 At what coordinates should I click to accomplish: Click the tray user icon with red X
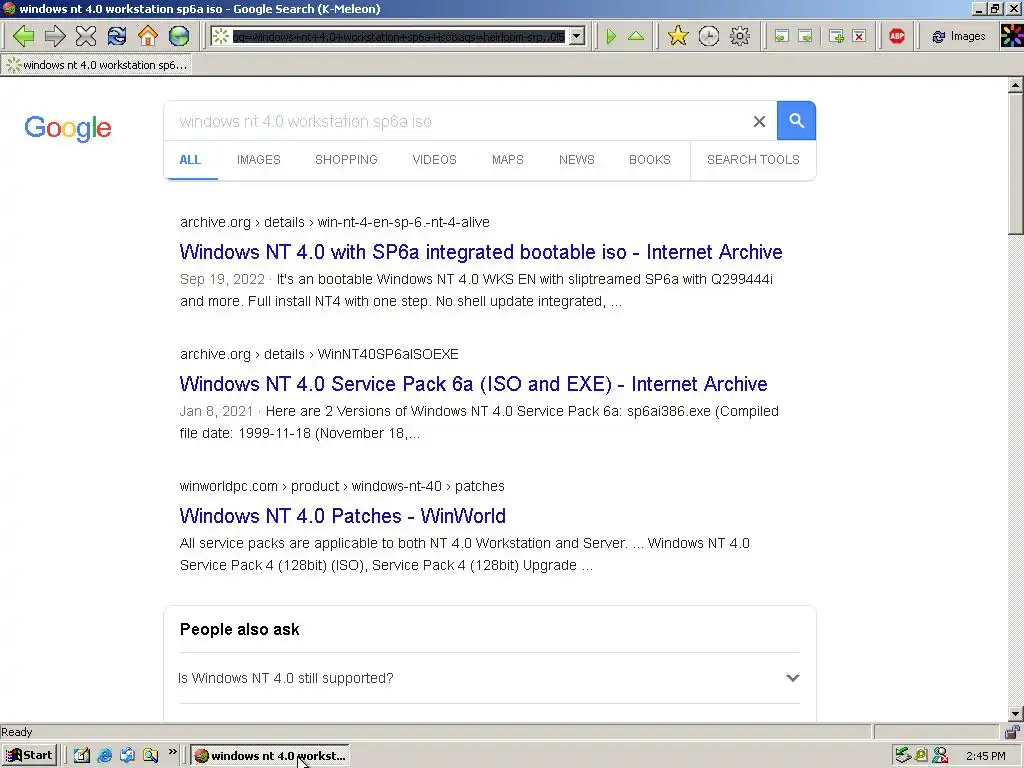pyautogui.click(x=940, y=756)
